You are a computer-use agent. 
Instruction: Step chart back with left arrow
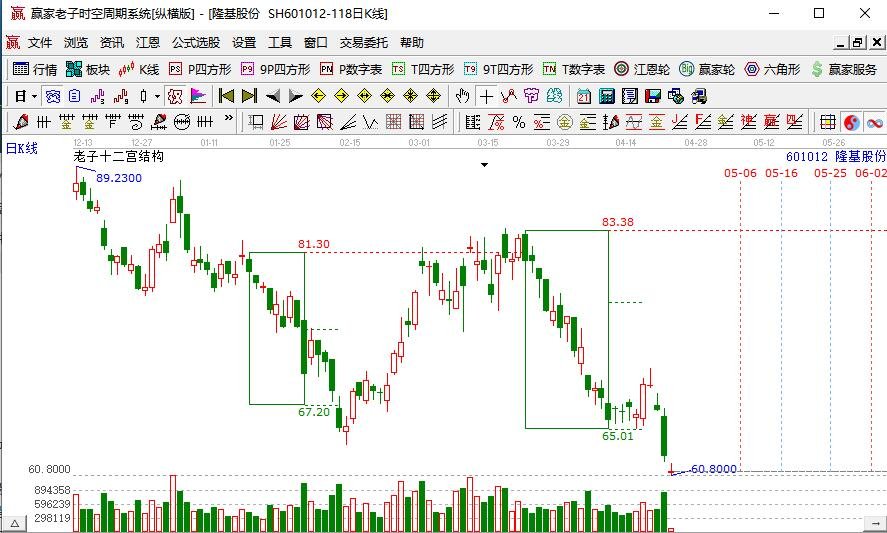point(273,96)
